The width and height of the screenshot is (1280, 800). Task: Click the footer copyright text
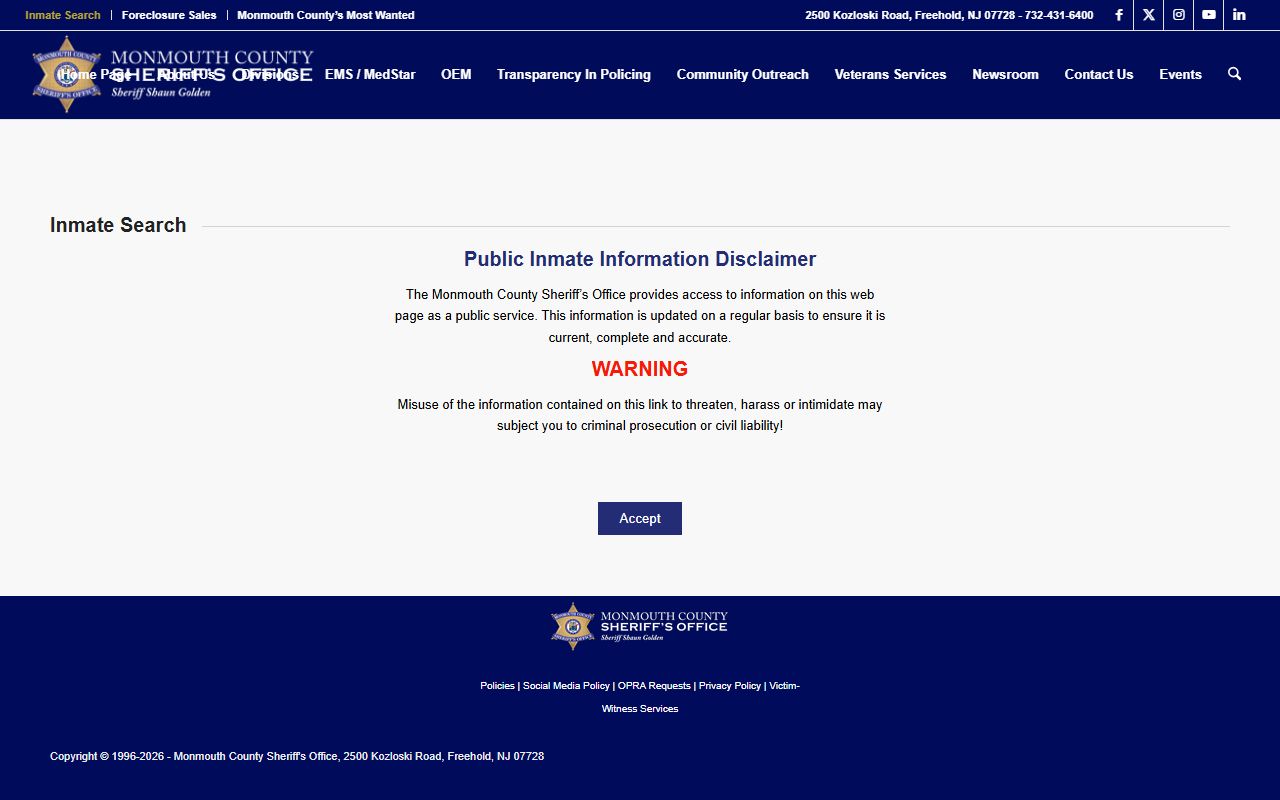point(297,756)
